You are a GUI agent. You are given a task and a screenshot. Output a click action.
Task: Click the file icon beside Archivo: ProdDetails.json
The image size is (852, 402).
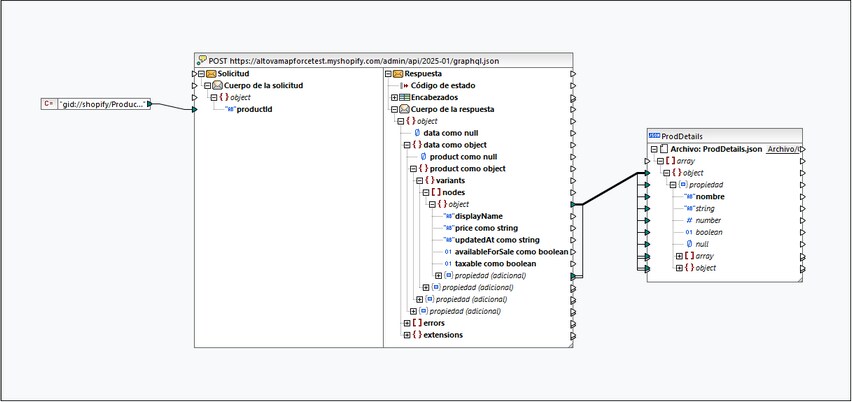(x=663, y=149)
